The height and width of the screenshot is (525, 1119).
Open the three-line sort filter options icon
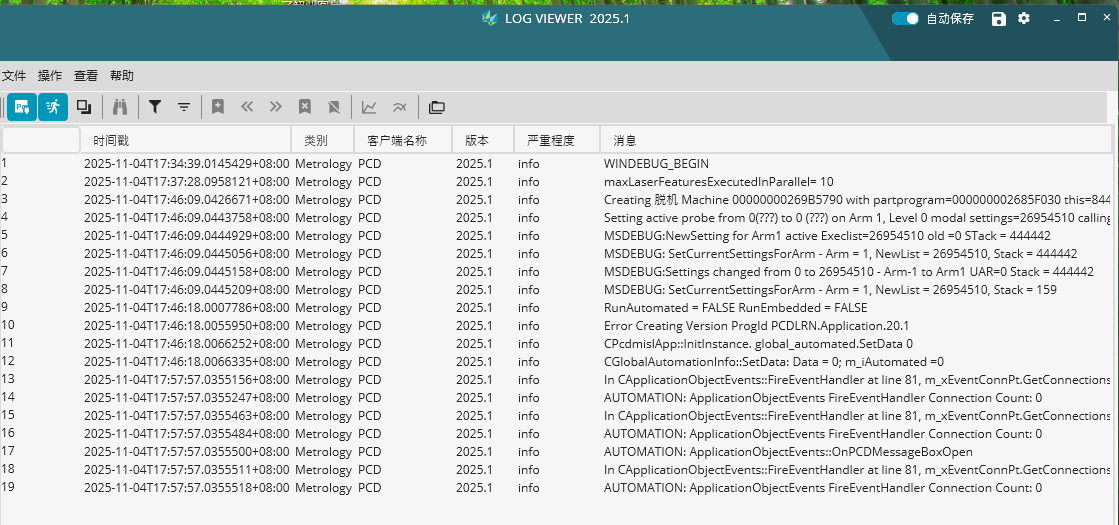tap(184, 107)
